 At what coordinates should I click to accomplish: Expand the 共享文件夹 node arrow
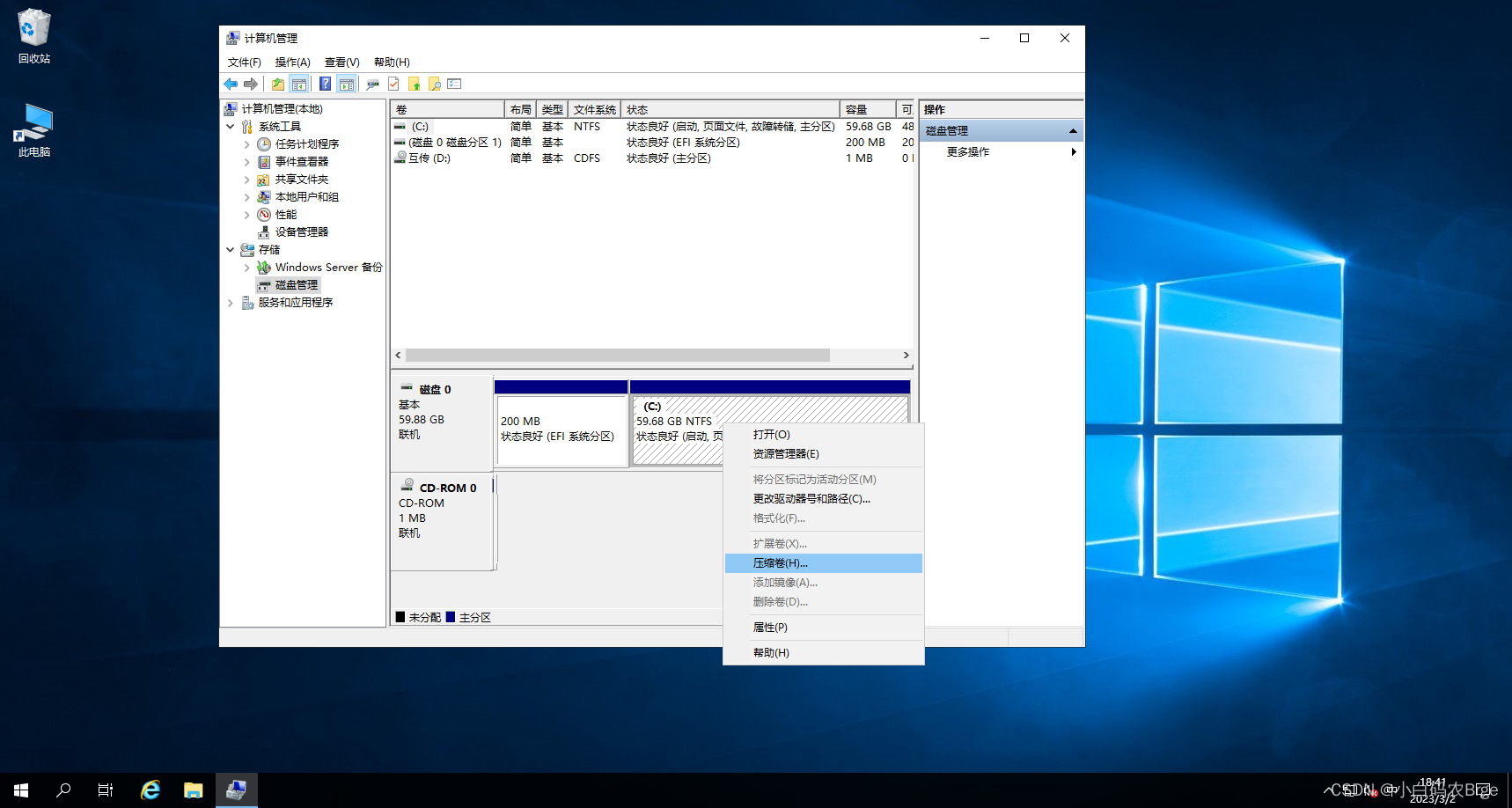[x=247, y=180]
